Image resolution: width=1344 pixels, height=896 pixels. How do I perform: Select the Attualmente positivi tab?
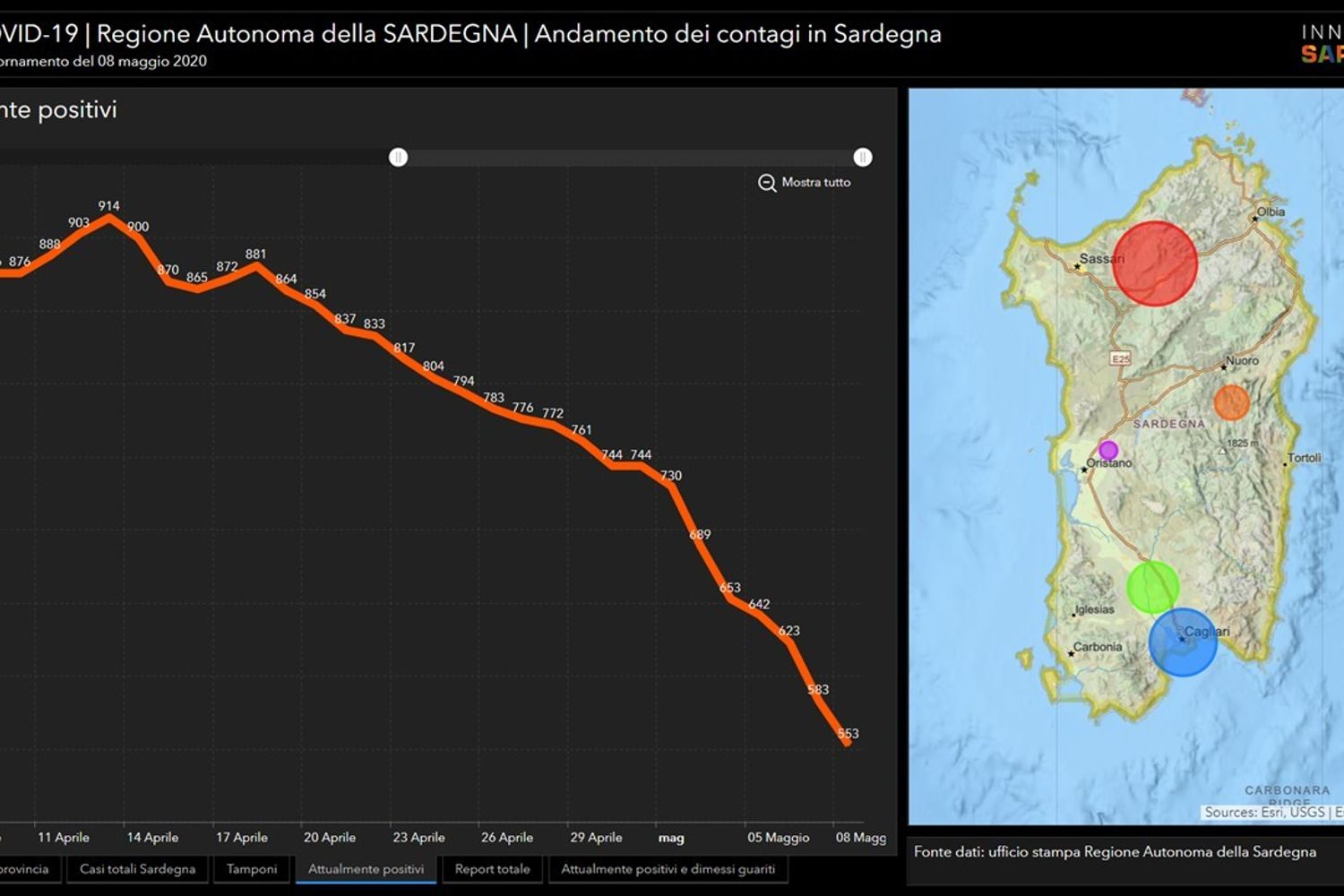point(366,869)
